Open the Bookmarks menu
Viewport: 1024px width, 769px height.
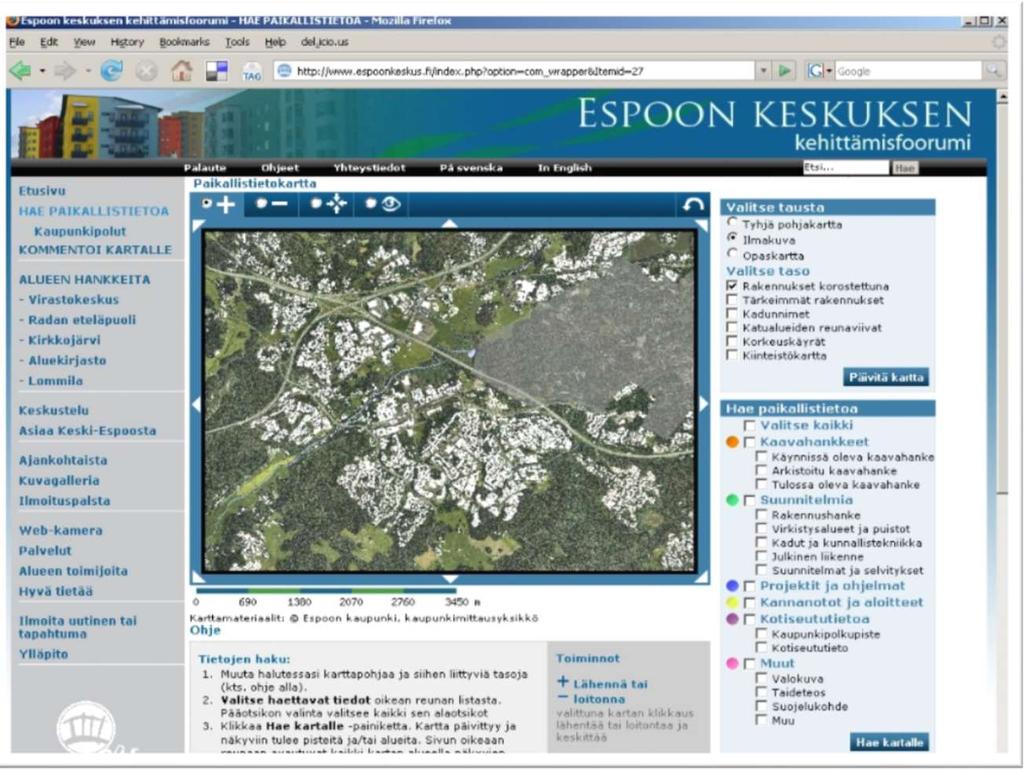pyautogui.click(x=184, y=42)
